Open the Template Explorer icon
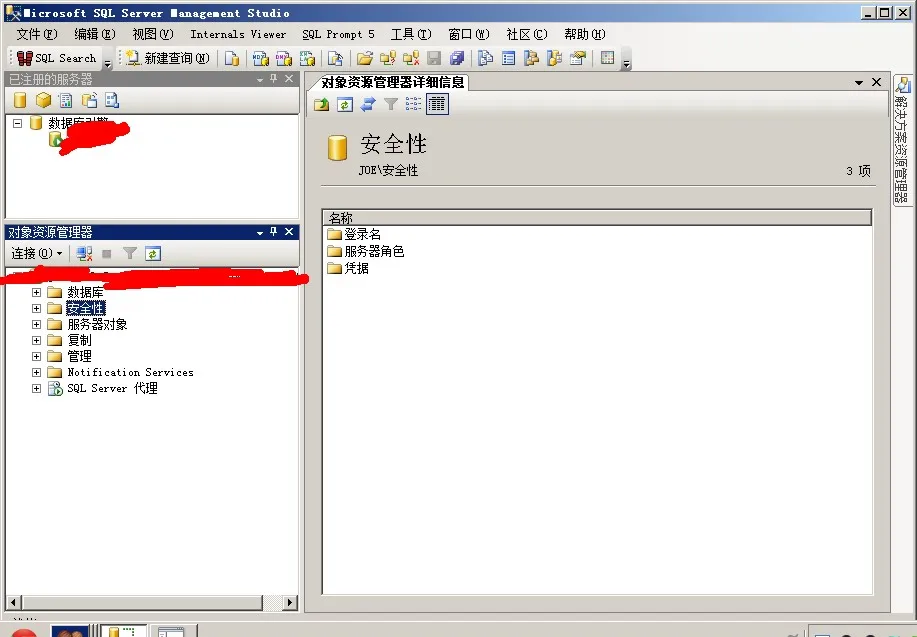This screenshot has width=917, height=637. click(554, 58)
